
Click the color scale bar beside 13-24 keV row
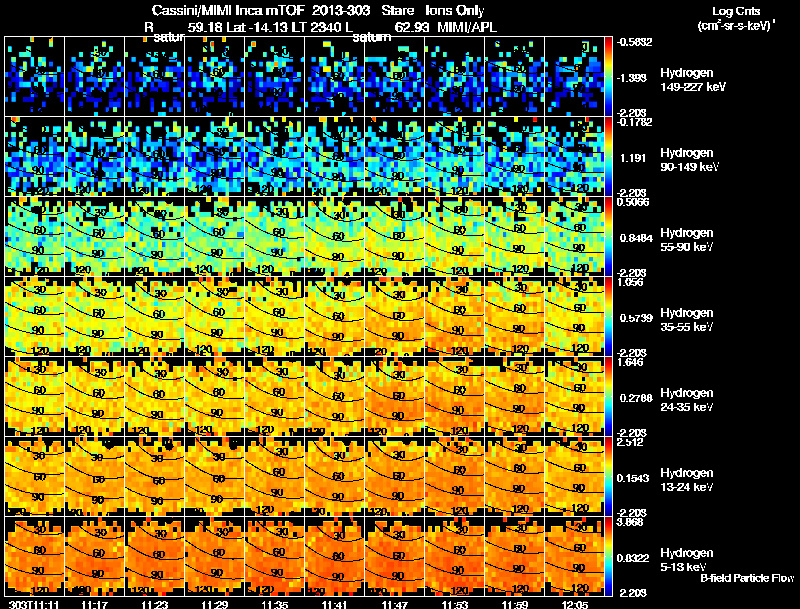pos(609,476)
